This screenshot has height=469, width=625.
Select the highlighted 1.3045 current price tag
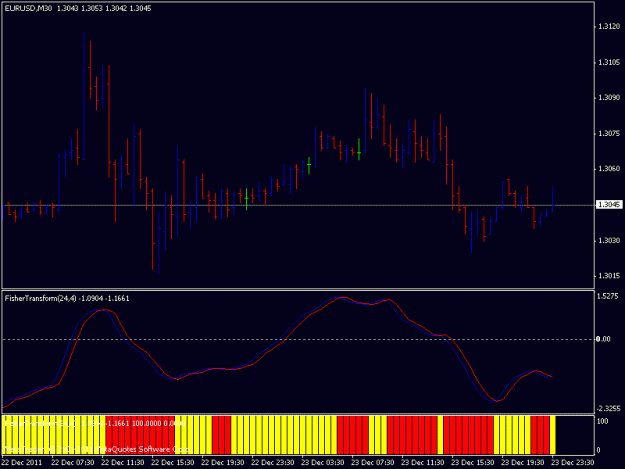609,204
